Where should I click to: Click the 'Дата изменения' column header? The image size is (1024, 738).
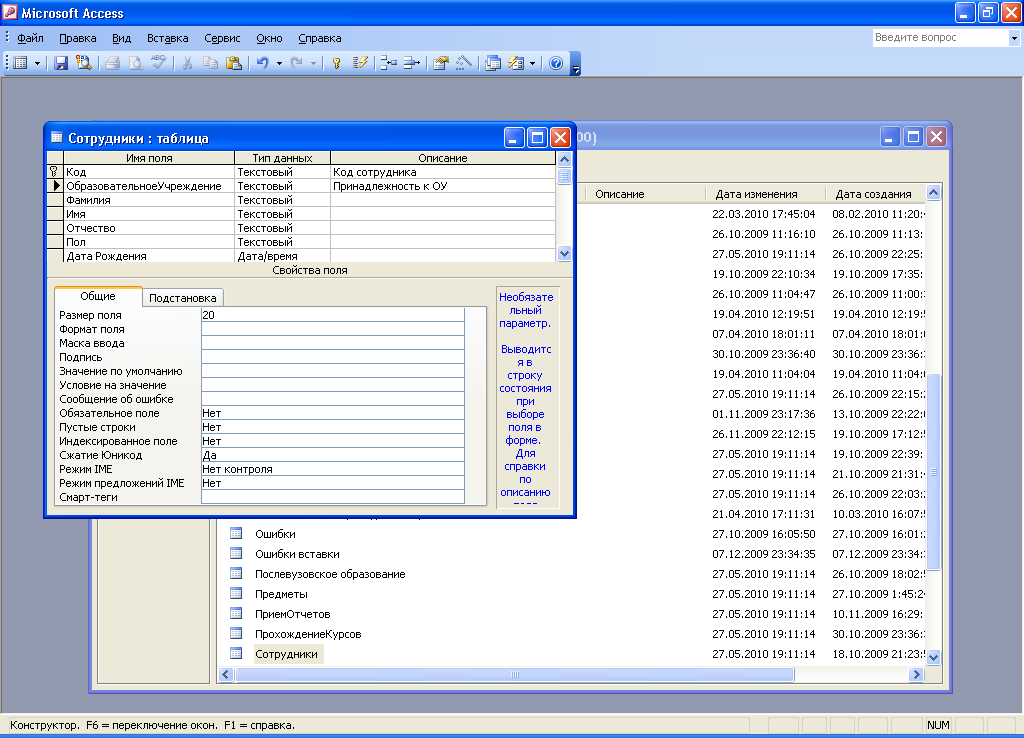(765, 194)
